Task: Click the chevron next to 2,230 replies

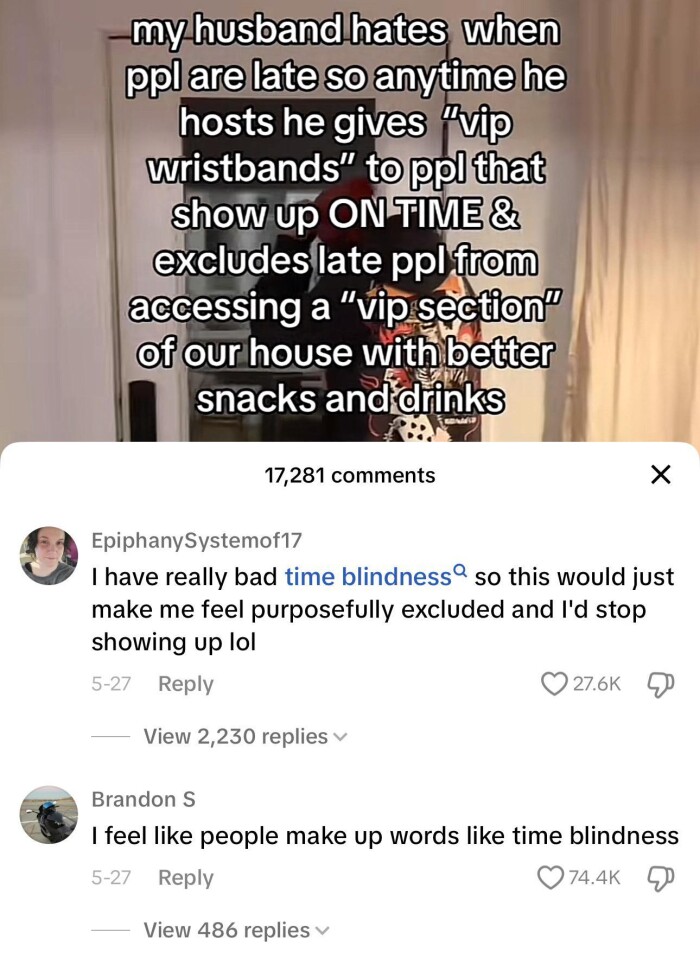Action: (340, 737)
